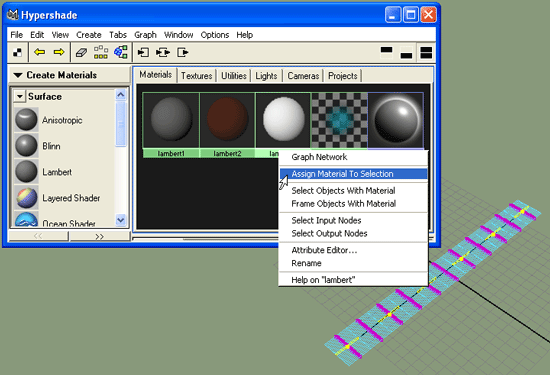This screenshot has width=550, height=375.
Task: Click the Layered Shader label text
Action: pyautogui.click(x=71, y=198)
